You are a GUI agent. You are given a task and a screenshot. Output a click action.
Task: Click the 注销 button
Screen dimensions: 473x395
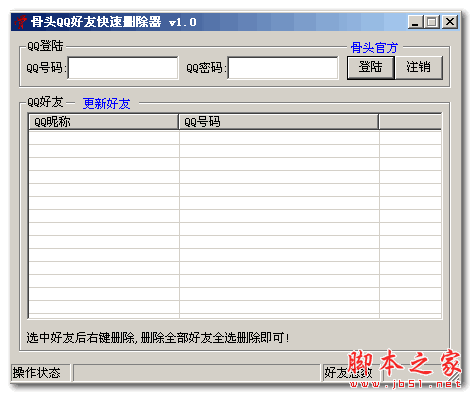coord(419,68)
